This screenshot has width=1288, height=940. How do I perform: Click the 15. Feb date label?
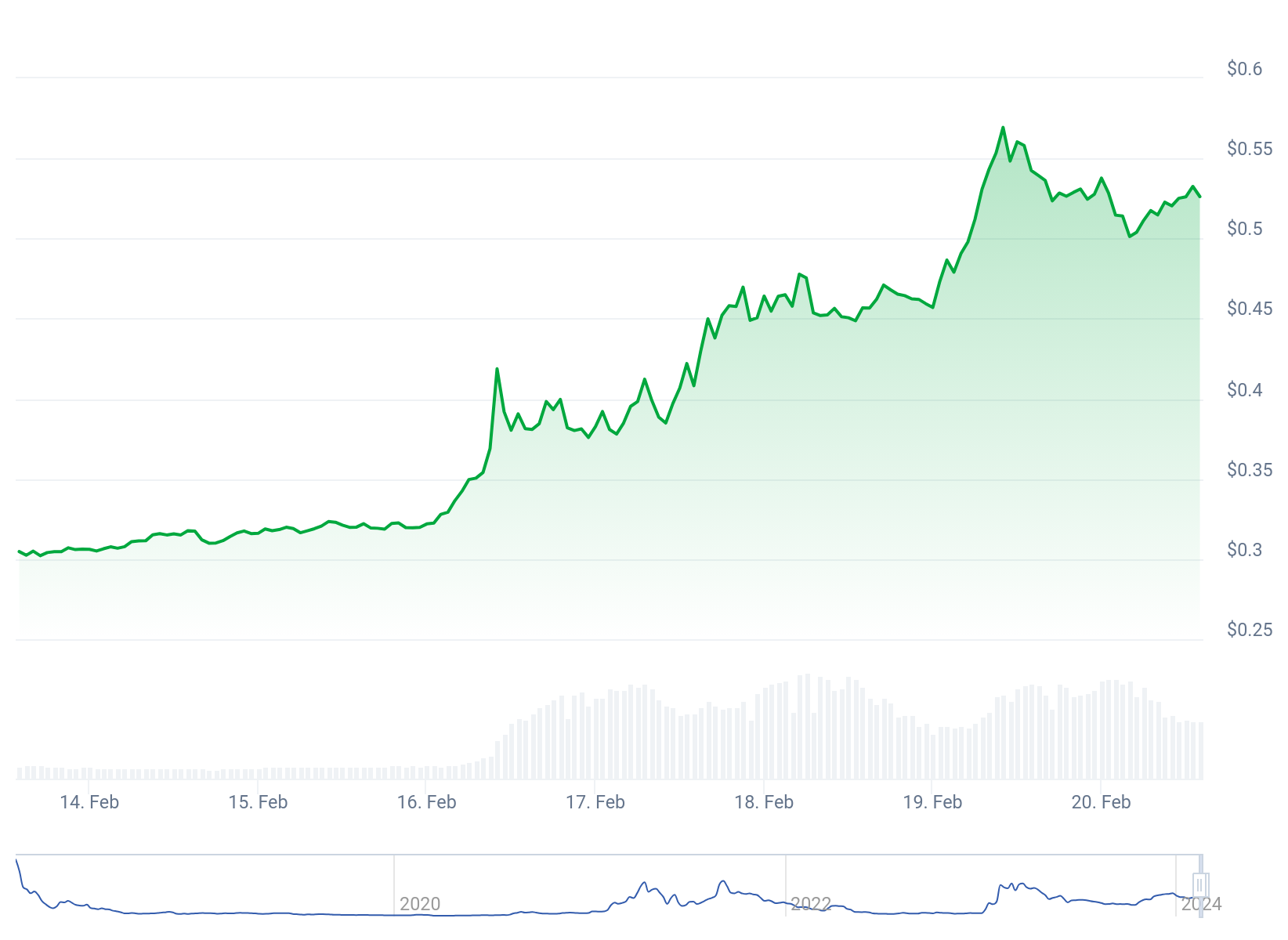258,802
